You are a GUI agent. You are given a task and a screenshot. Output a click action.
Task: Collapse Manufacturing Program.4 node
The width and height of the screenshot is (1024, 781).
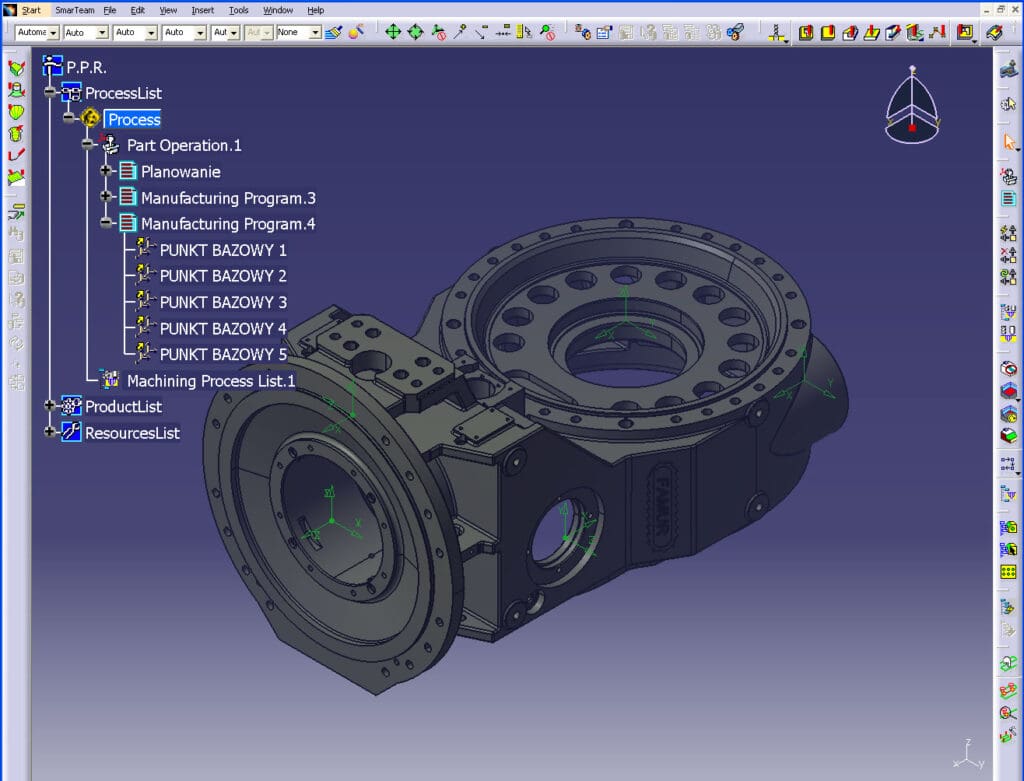(x=106, y=223)
